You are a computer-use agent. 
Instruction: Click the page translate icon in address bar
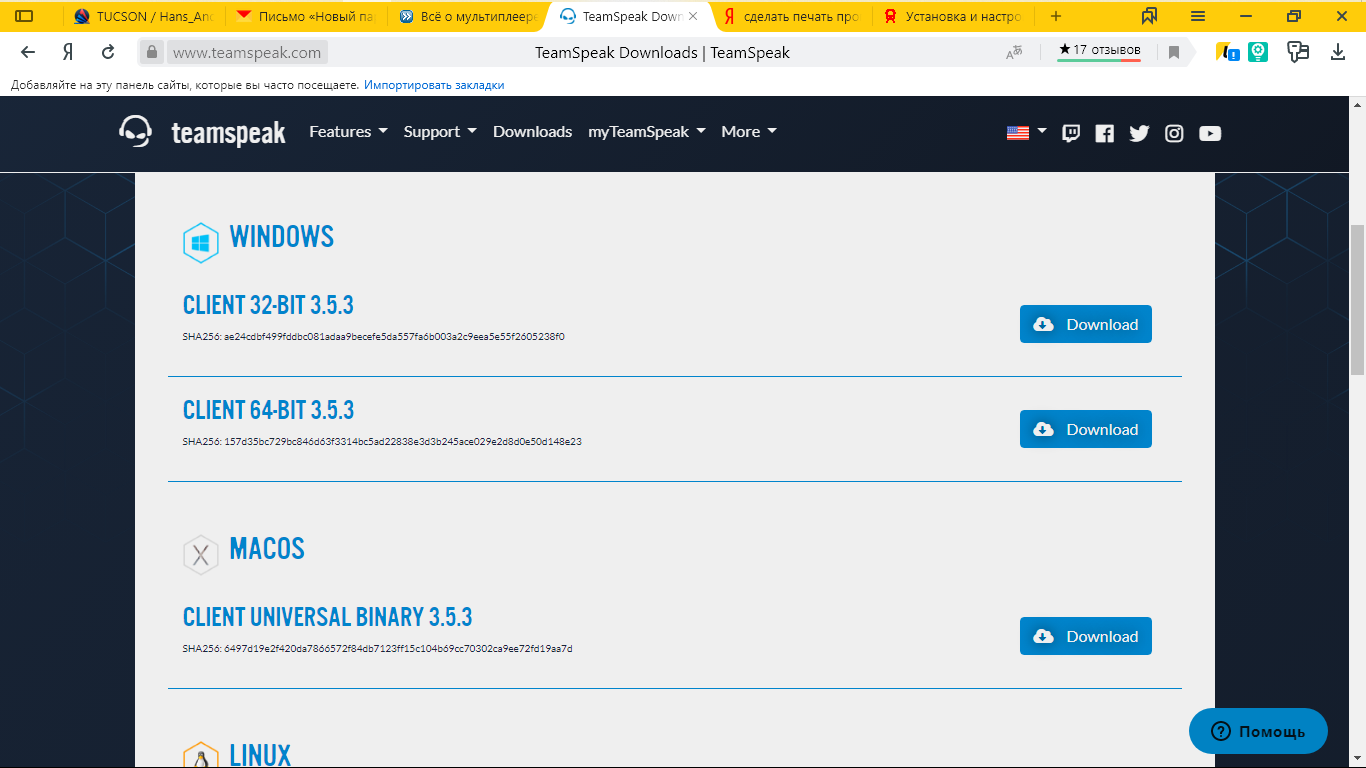tap(1014, 53)
